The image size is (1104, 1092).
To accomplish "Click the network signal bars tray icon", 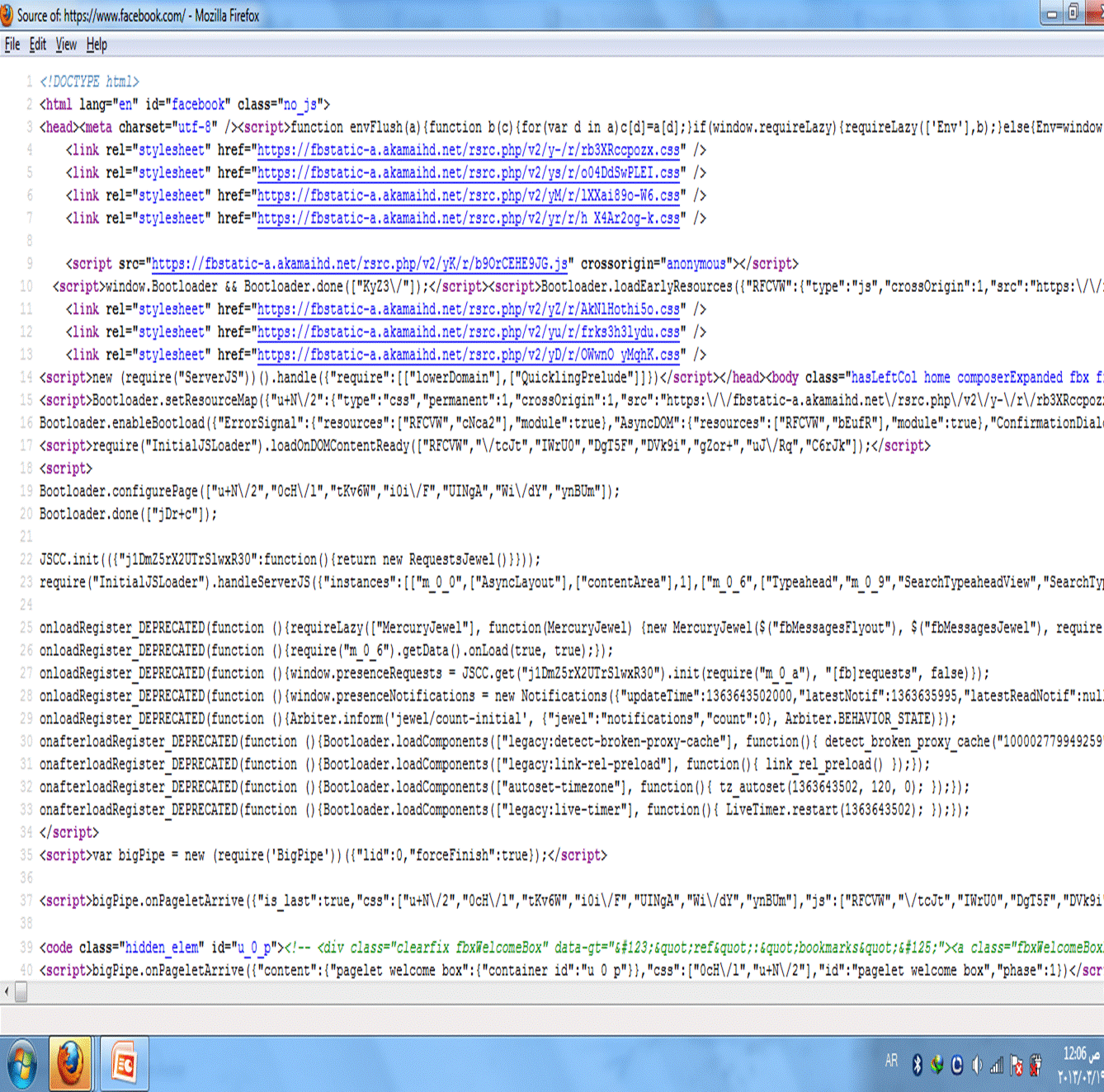I will tap(996, 1066).
